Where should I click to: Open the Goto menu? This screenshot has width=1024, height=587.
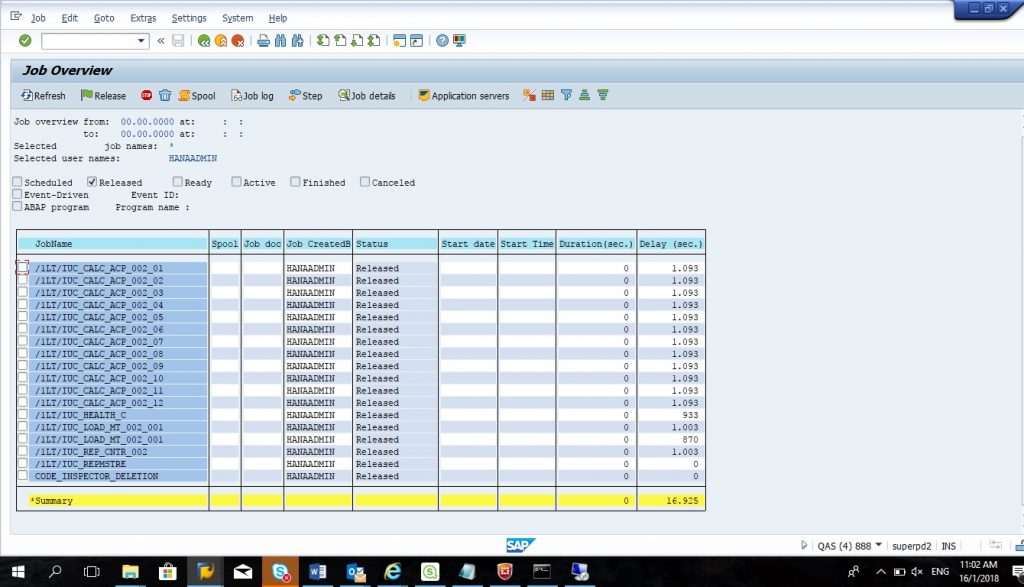point(104,18)
